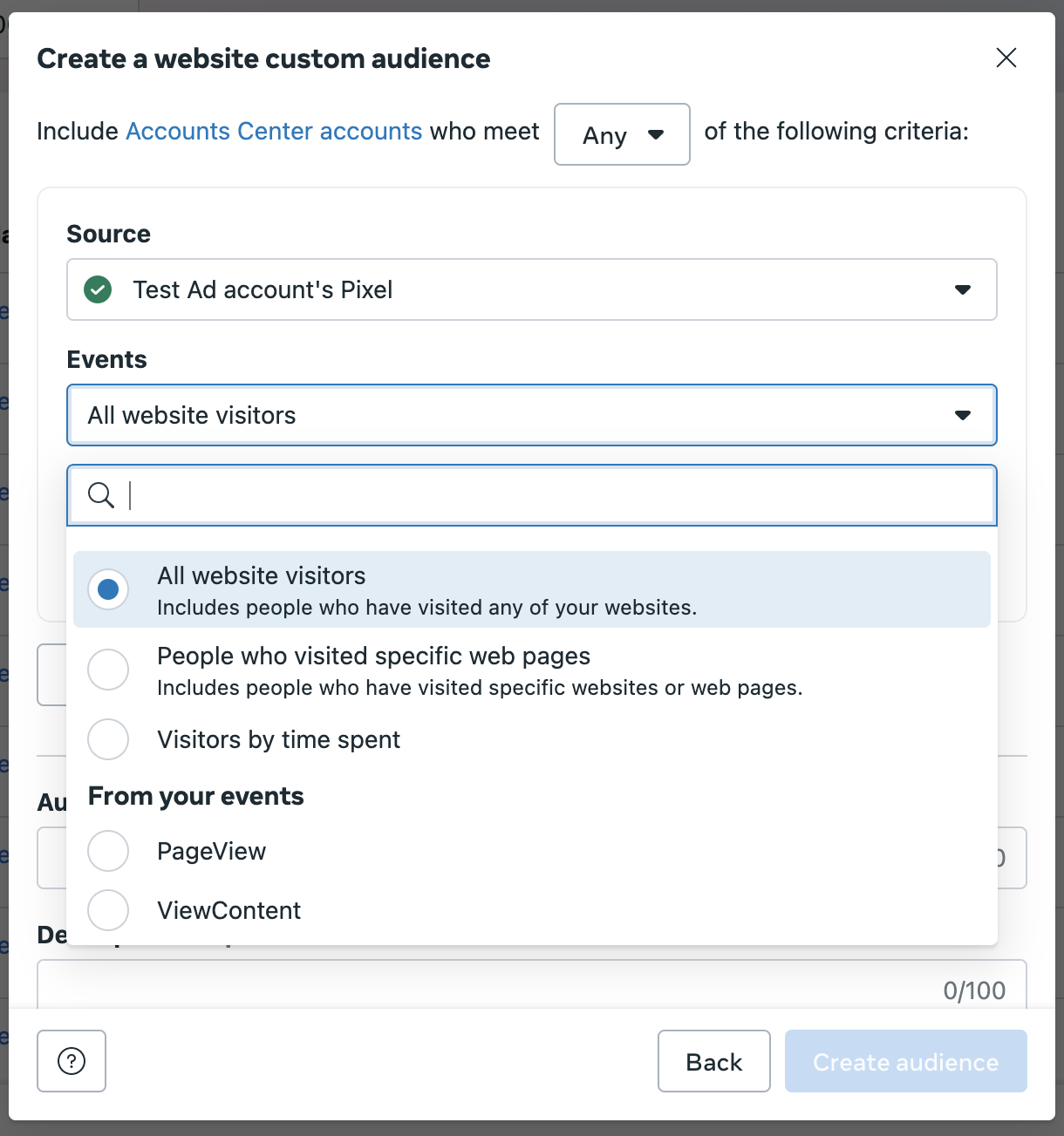This screenshot has width=1064, height=1136.
Task: Collapse the Events dropdown All website visitors
Action: point(532,415)
